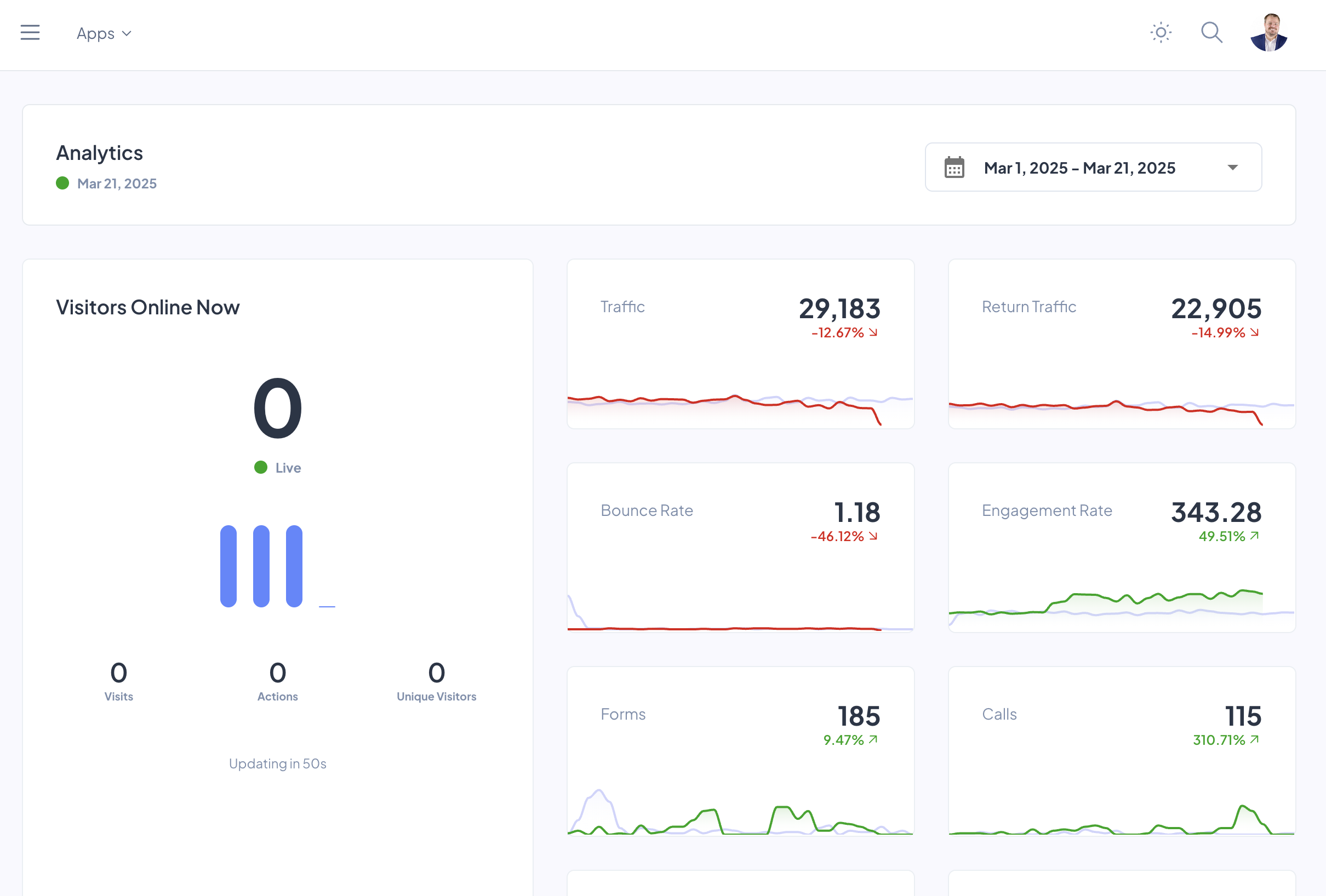
Task: Click the 9.47% forms change
Action: point(850,740)
